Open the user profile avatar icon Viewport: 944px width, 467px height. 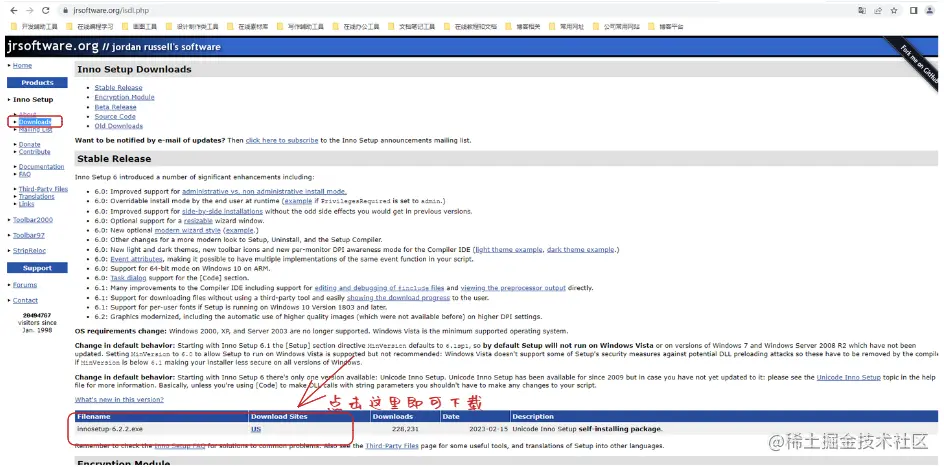[x=930, y=10]
